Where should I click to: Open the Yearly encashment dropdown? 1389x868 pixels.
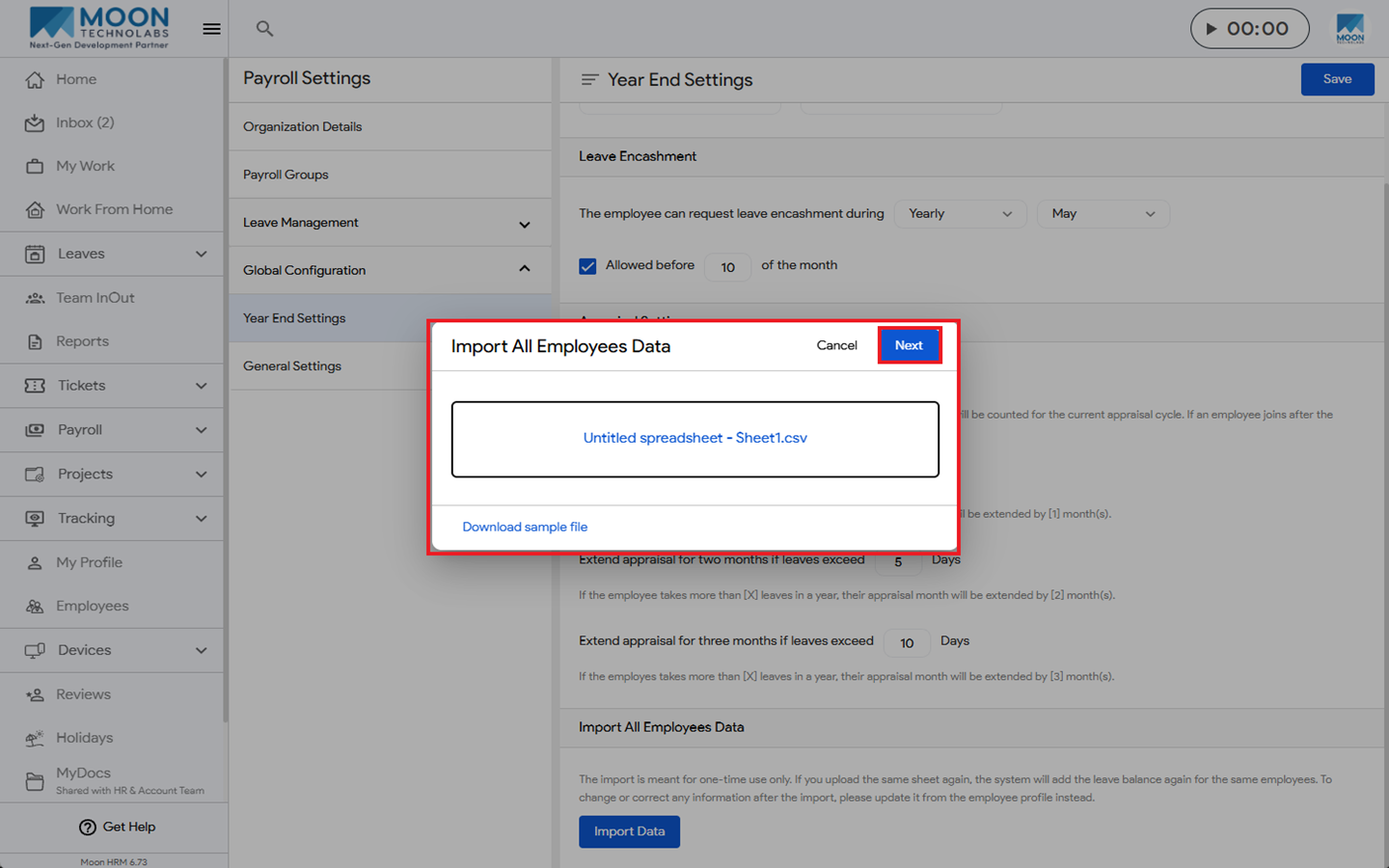[960, 214]
